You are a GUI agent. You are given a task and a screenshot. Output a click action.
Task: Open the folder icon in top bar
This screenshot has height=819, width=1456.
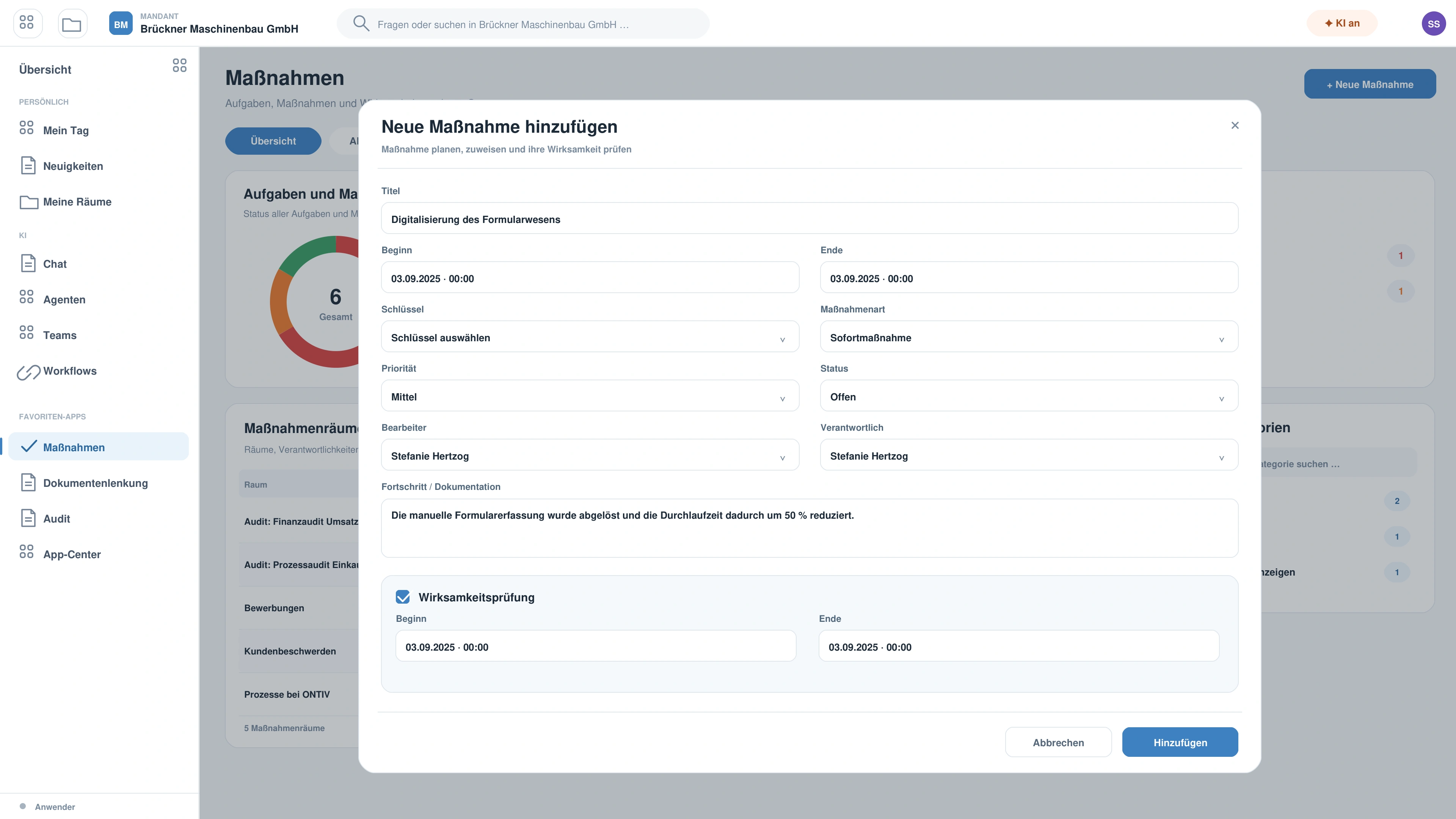[72, 23]
